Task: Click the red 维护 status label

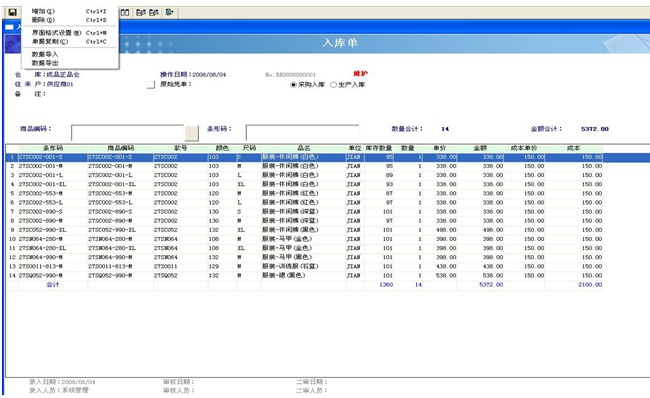Action: pyautogui.click(x=360, y=74)
